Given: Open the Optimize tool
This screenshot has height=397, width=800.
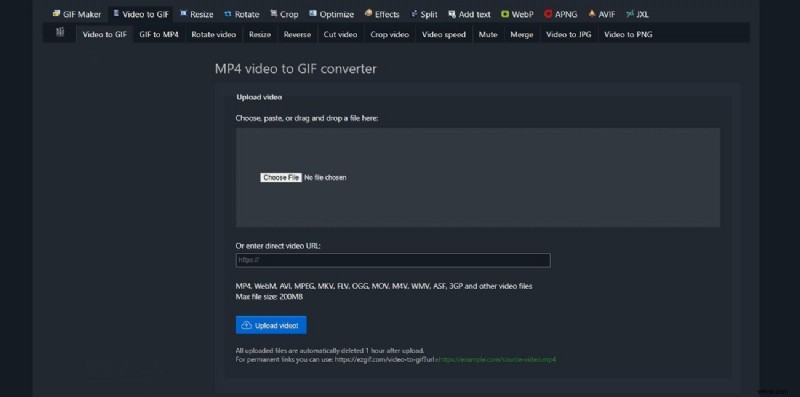Looking at the screenshot, I should pos(332,14).
